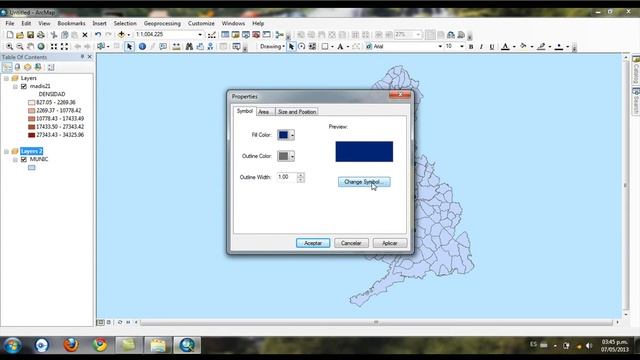Viewport: 640px width, 360px height.
Task: Click the MUNIC layer symbol swatch
Action: point(32,168)
